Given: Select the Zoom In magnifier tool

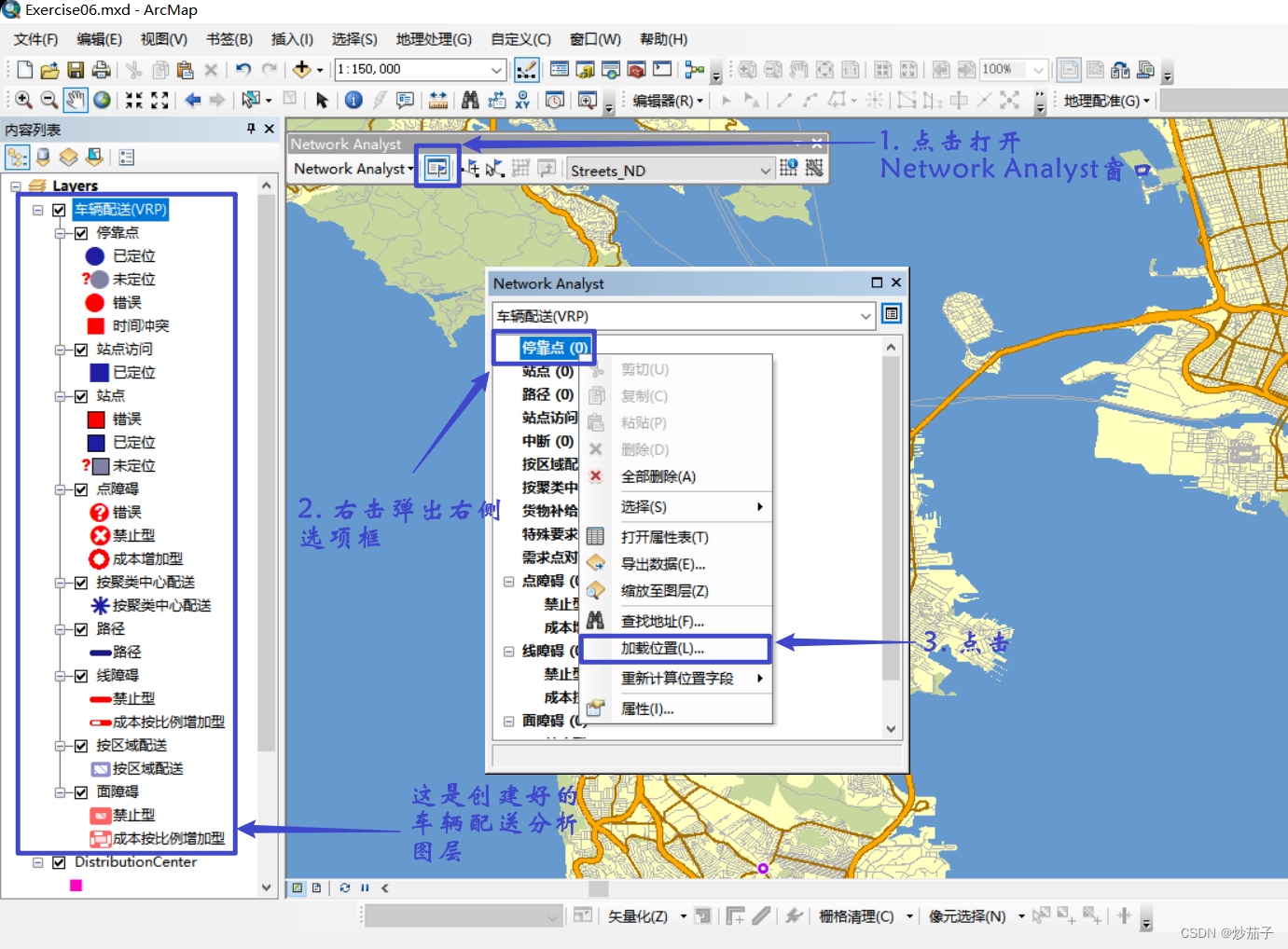Looking at the screenshot, I should pos(22,100).
